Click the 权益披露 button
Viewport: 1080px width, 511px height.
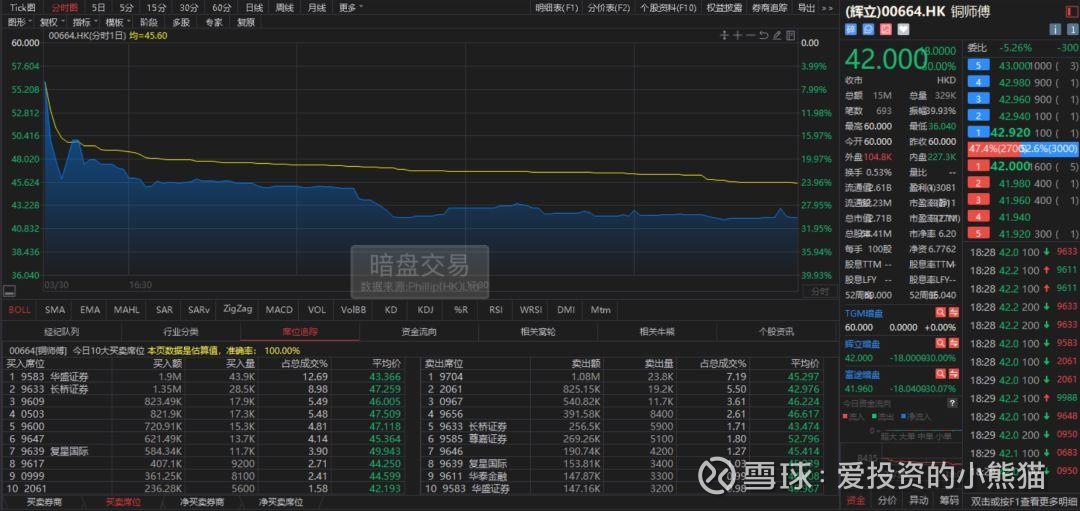coord(724,8)
